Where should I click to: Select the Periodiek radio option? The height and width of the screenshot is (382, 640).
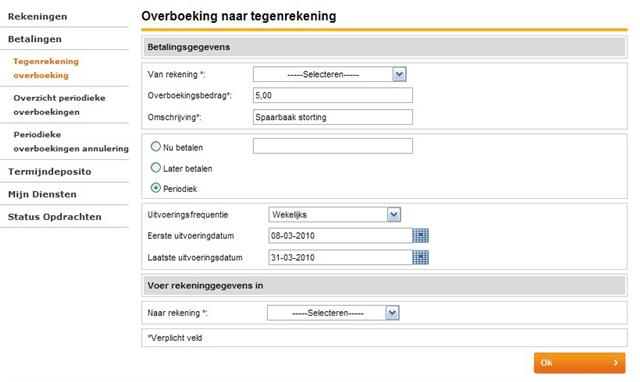click(x=156, y=188)
